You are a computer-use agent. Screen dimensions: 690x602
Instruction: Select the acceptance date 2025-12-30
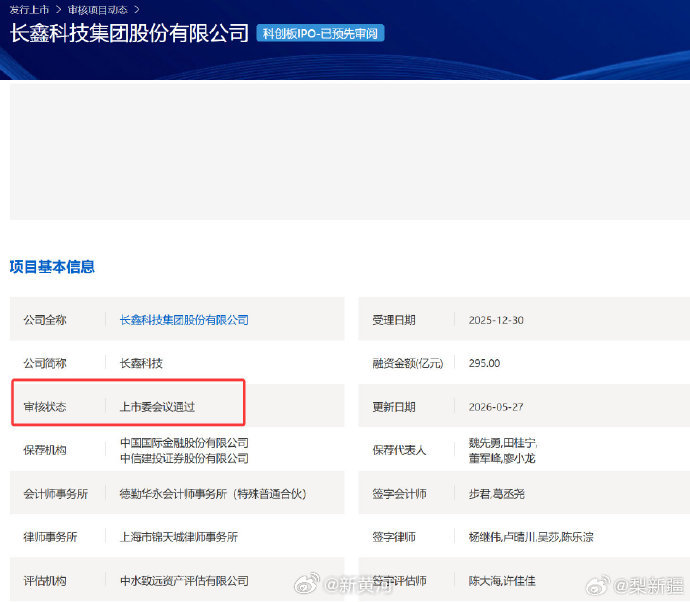496,320
